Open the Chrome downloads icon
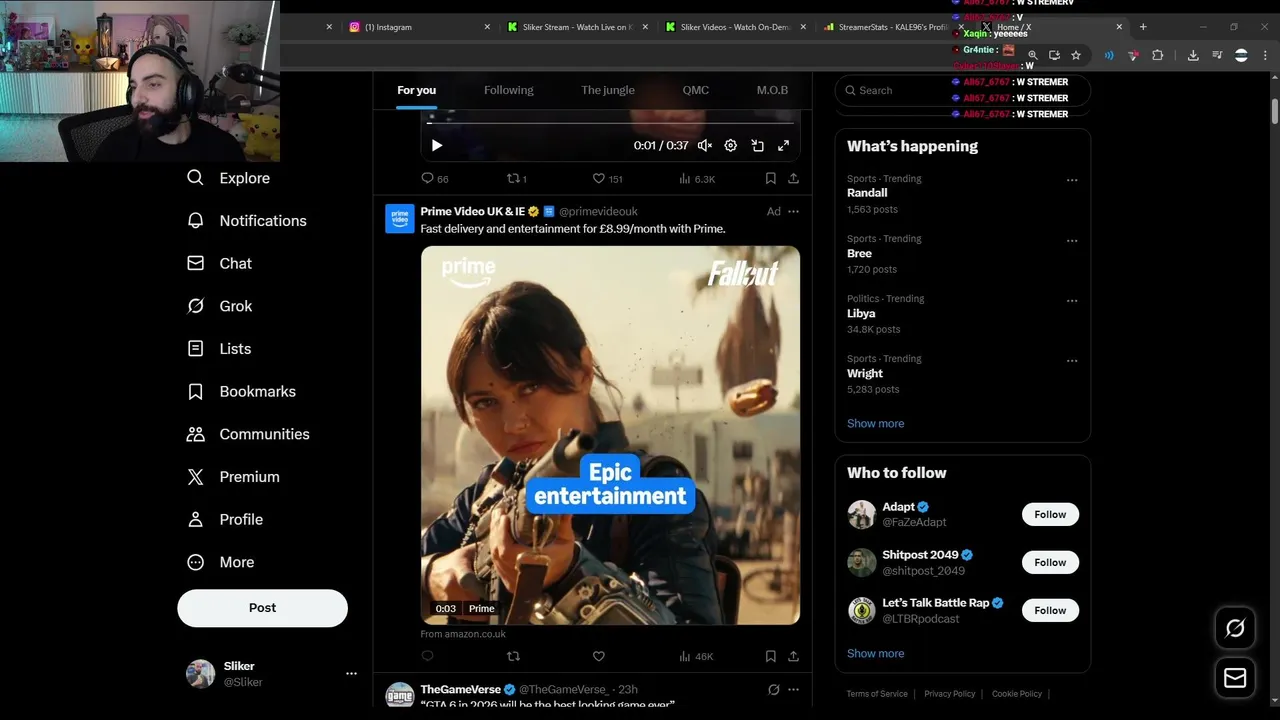 pyautogui.click(x=1193, y=56)
